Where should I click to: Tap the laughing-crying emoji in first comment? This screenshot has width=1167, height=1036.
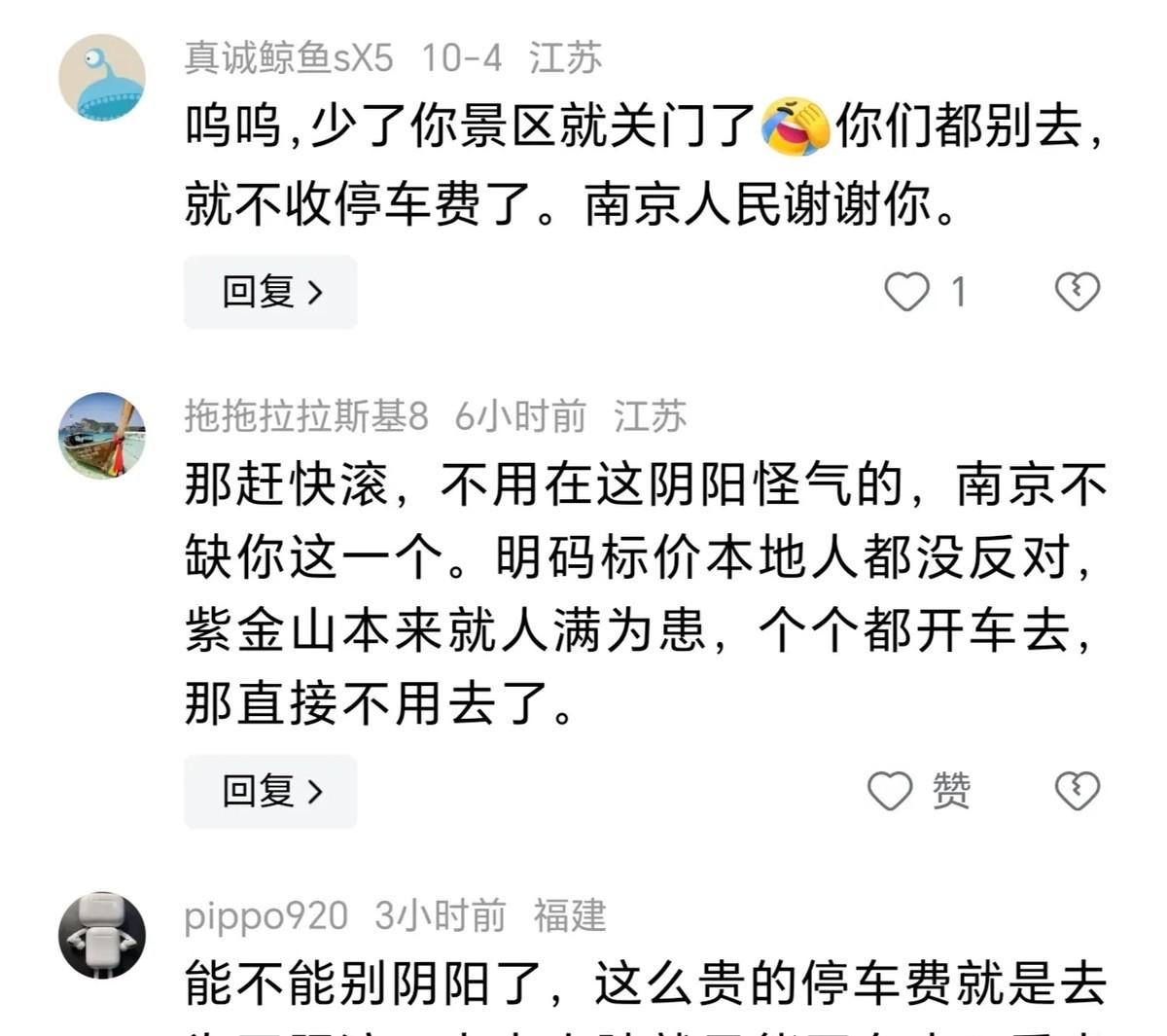795,126
